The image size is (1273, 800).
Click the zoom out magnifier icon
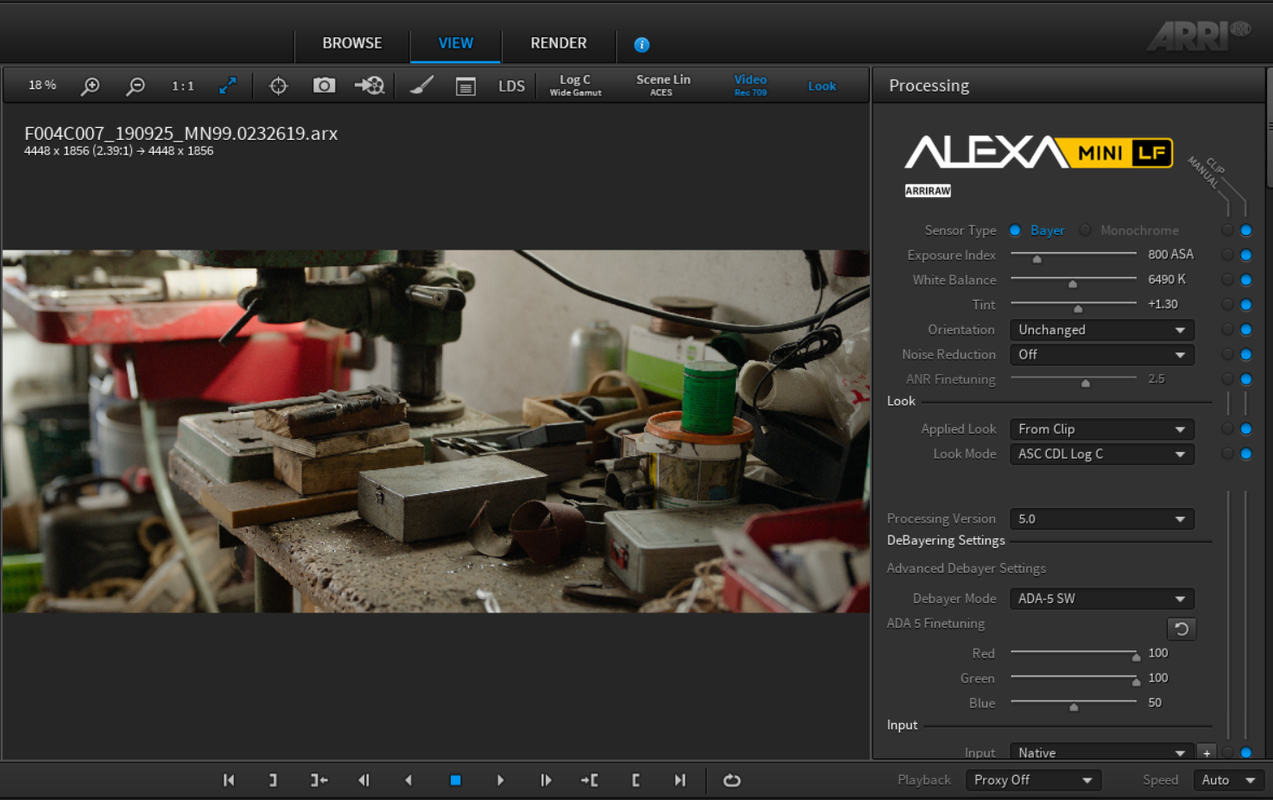coord(135,86)
